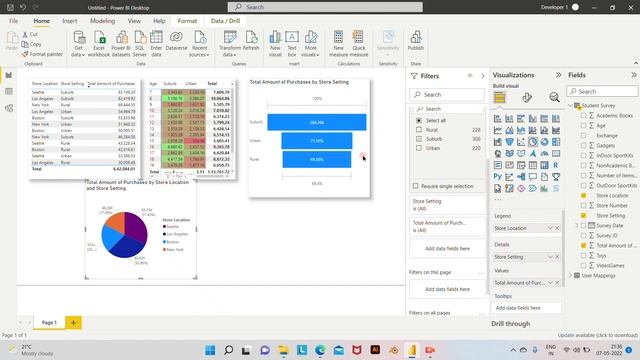Collapse the Fields pane

[633, 75]
